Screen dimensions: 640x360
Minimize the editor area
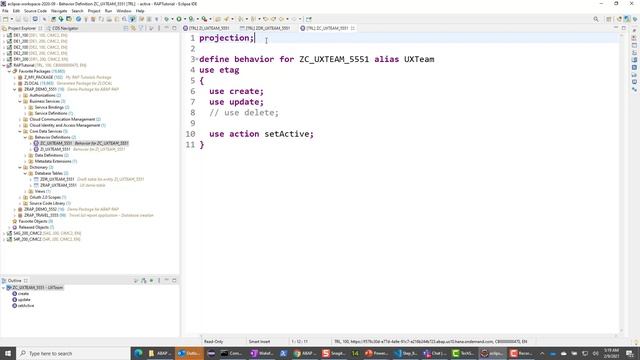click(616, 28)
